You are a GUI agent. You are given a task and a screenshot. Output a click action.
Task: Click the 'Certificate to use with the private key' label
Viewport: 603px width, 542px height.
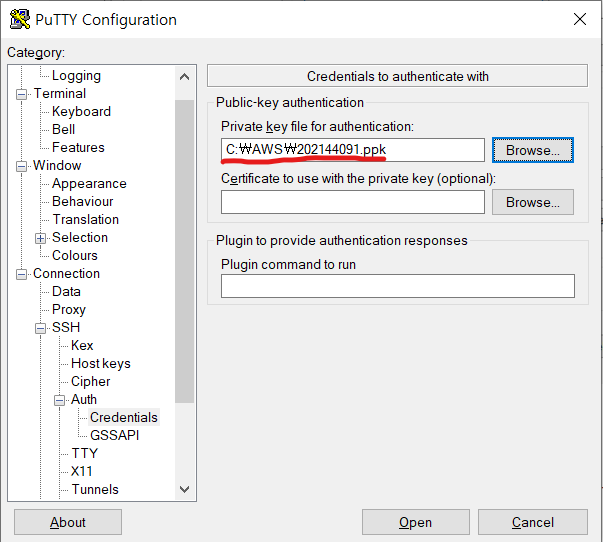click(358, 179)
